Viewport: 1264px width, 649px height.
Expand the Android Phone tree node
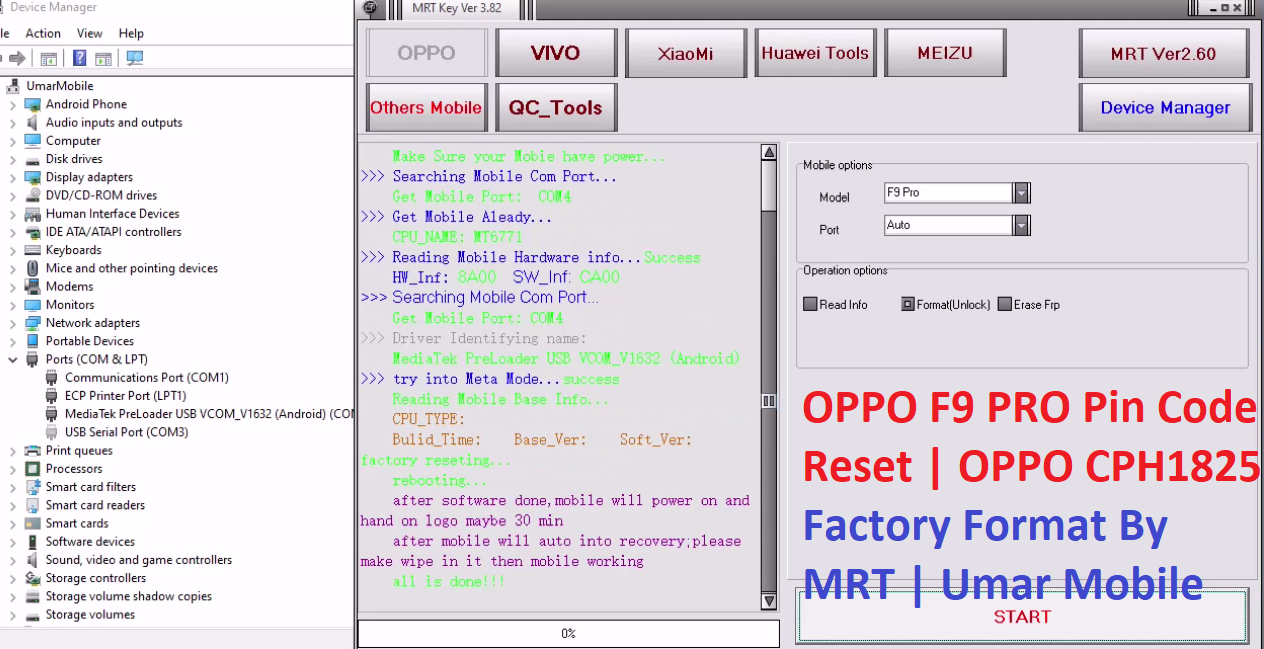click(12, 105)
